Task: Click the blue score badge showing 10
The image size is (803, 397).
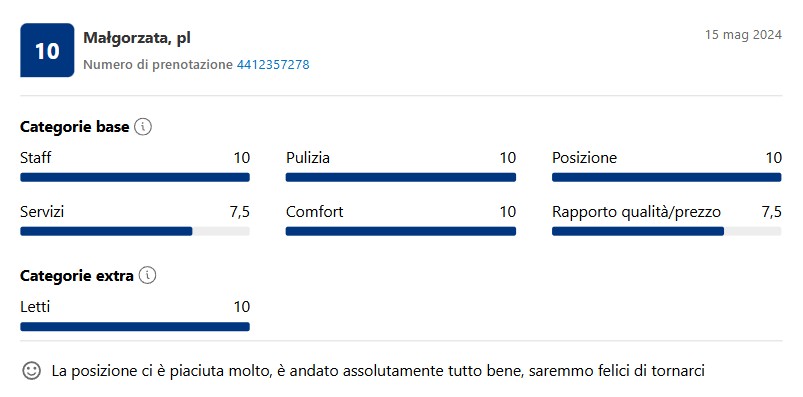Action: (x=47, y=50)
